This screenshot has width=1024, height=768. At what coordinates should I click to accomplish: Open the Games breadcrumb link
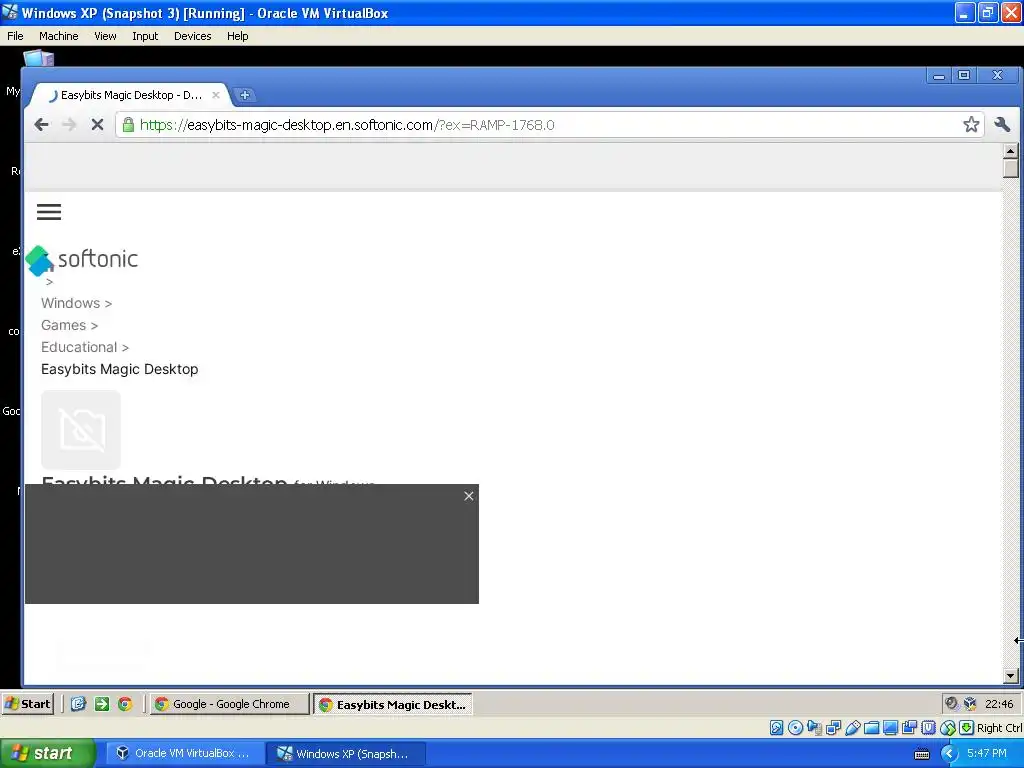63,325
